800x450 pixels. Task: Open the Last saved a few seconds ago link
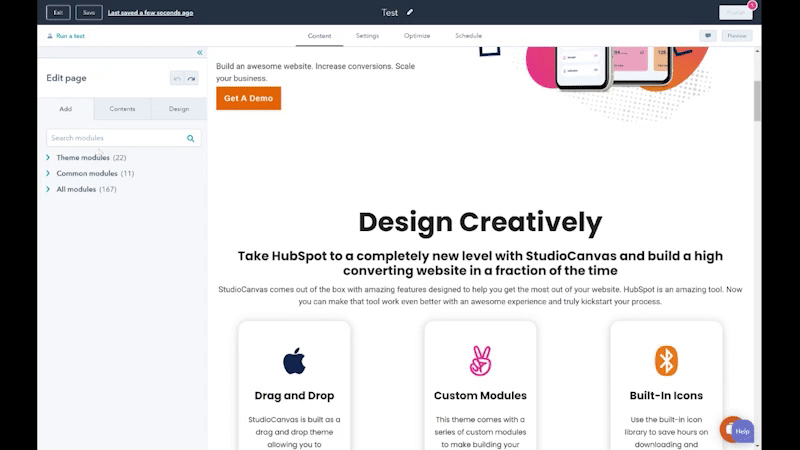point(151,13)
